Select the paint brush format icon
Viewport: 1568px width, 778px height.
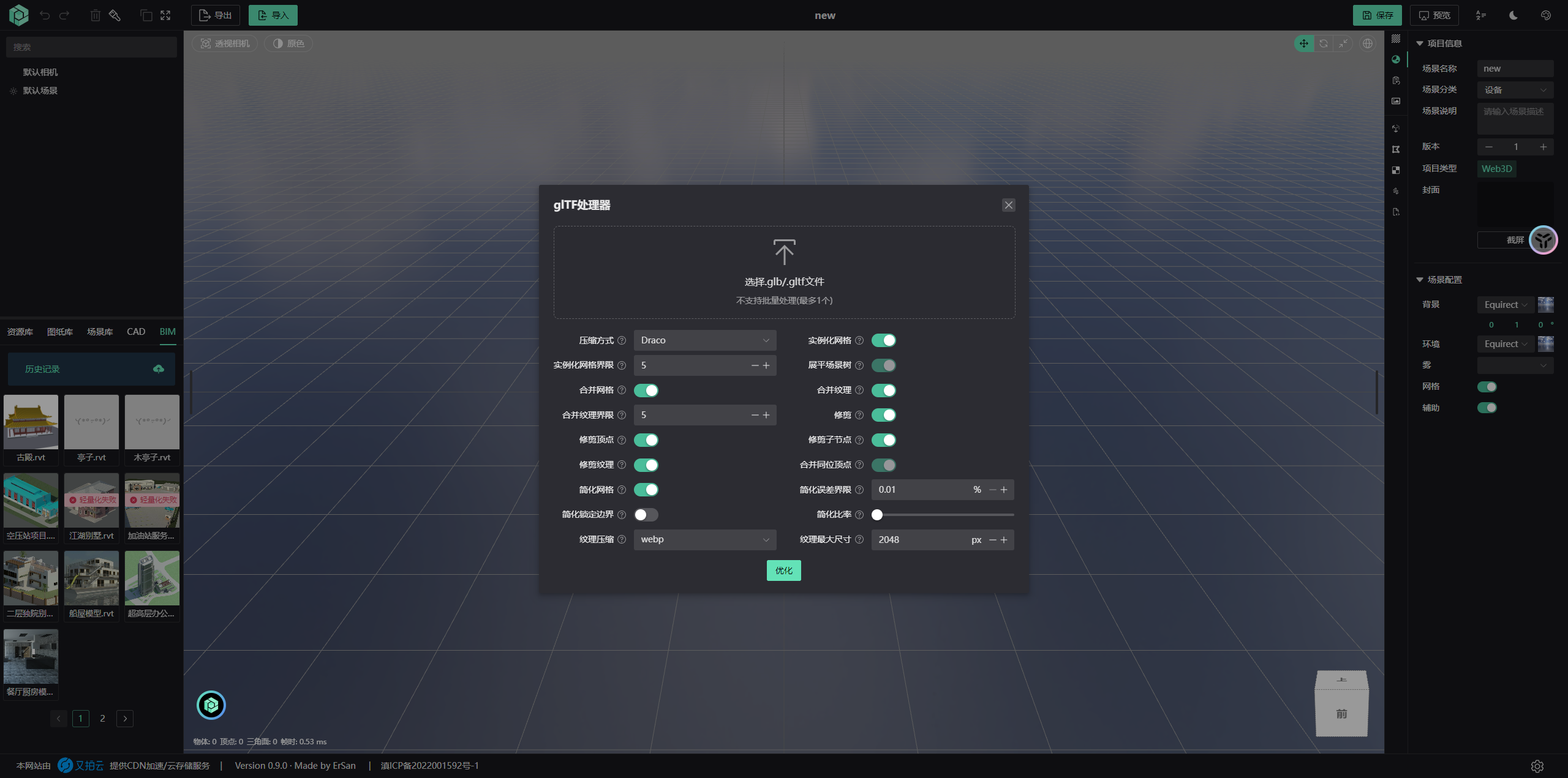115,15
